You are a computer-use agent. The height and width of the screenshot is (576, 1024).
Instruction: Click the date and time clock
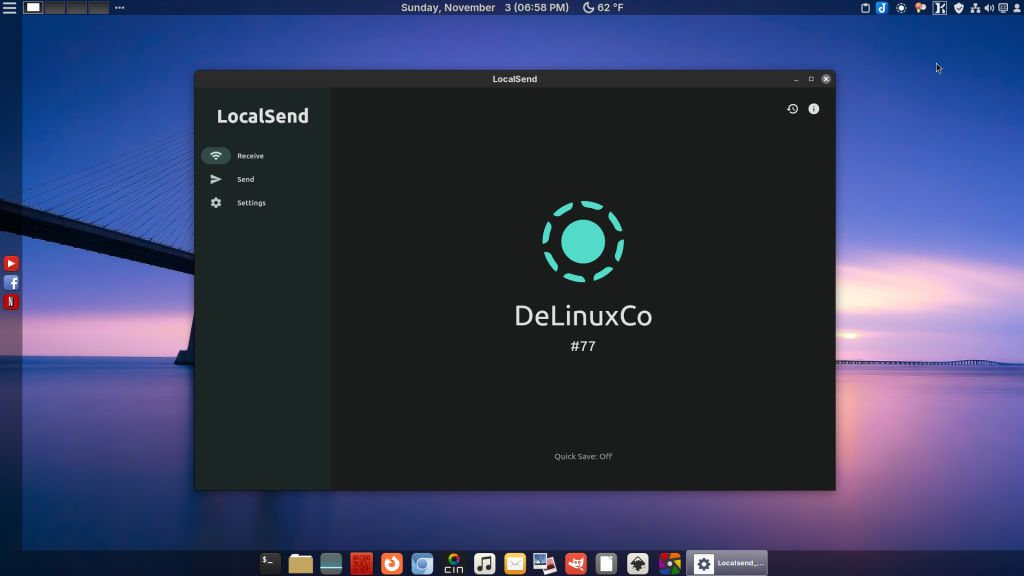tap(485, 8)
